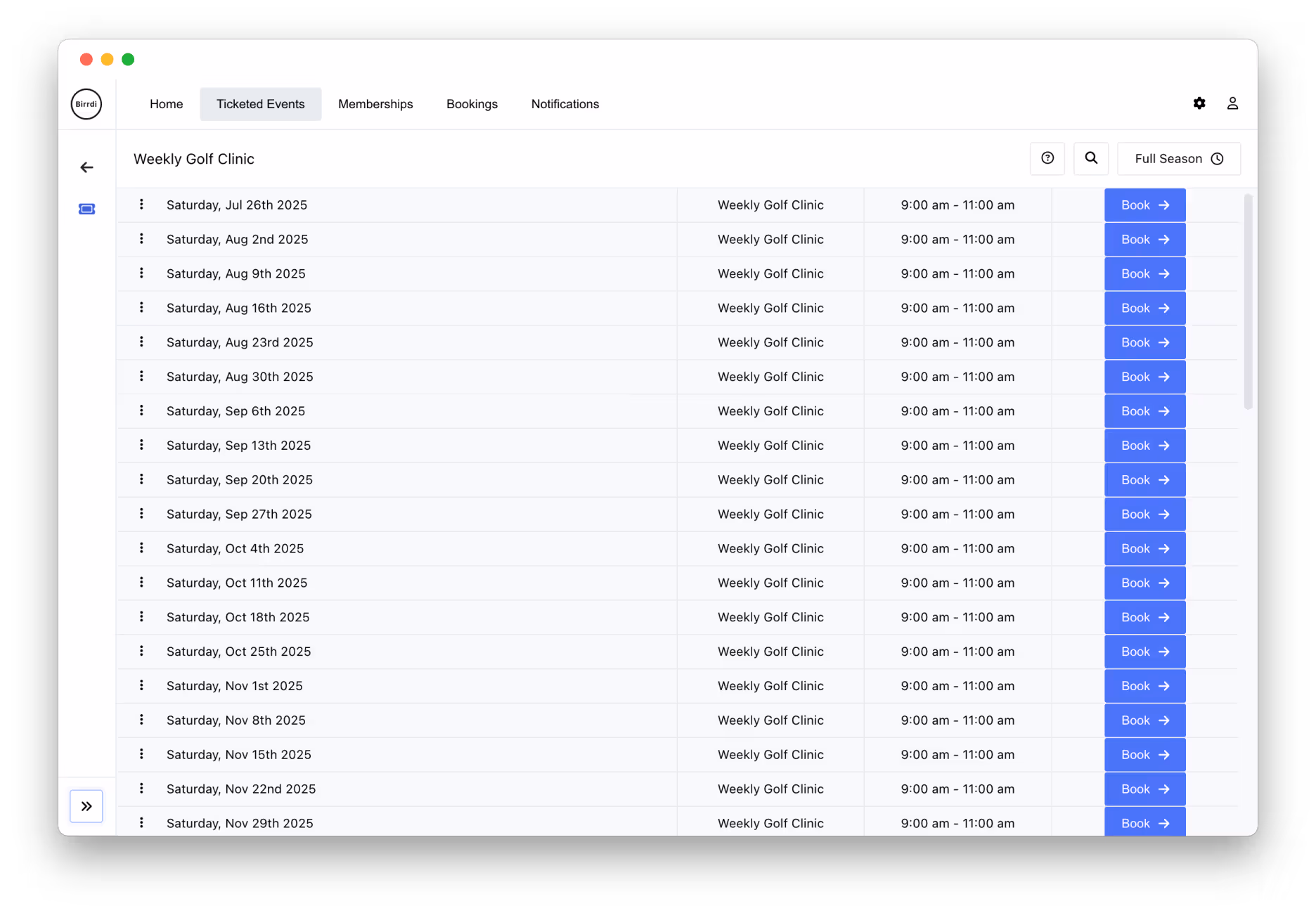Open row menu for Nov 22nd 2025

141,789
